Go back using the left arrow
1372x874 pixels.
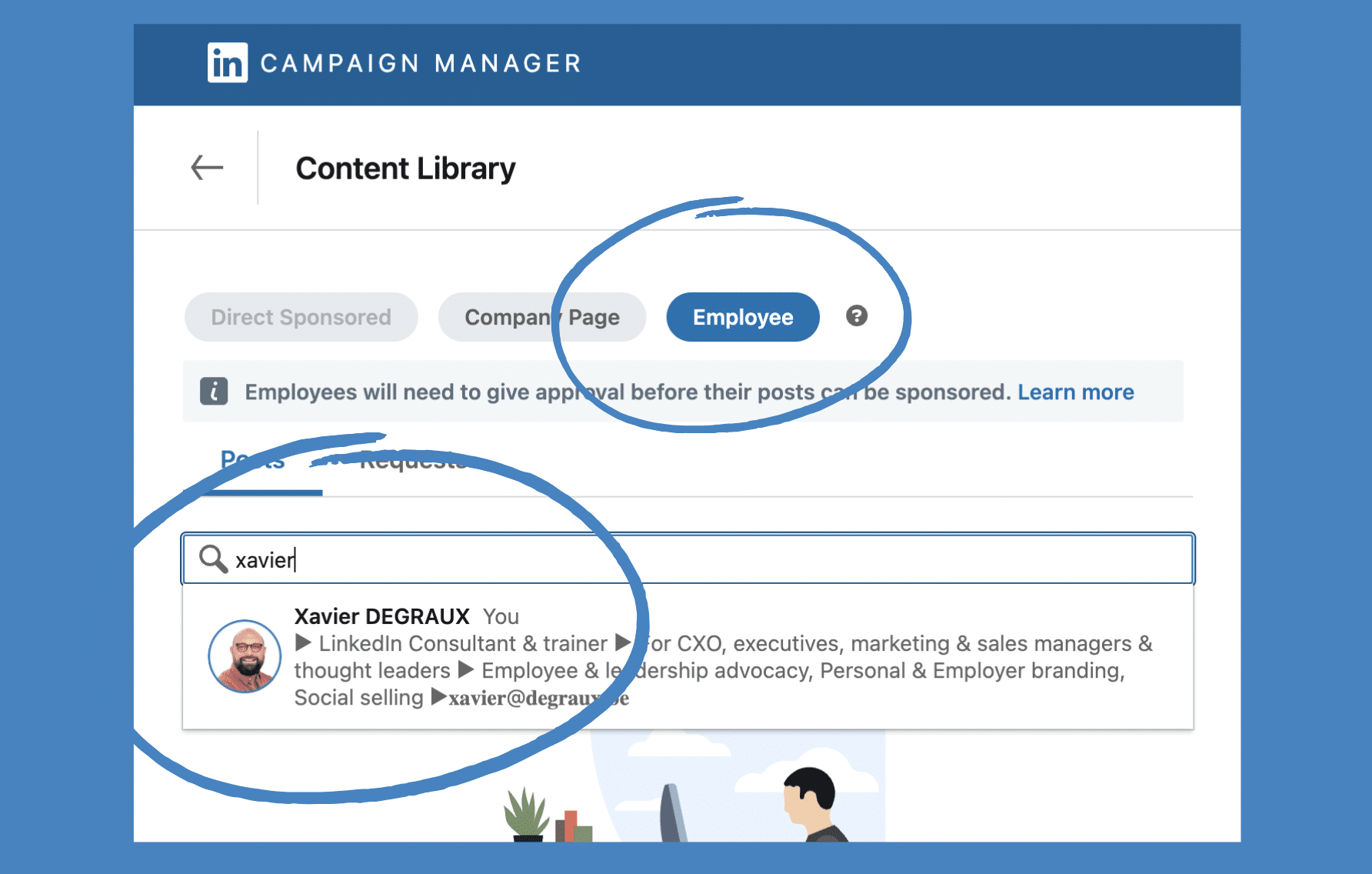pos(207,168)
